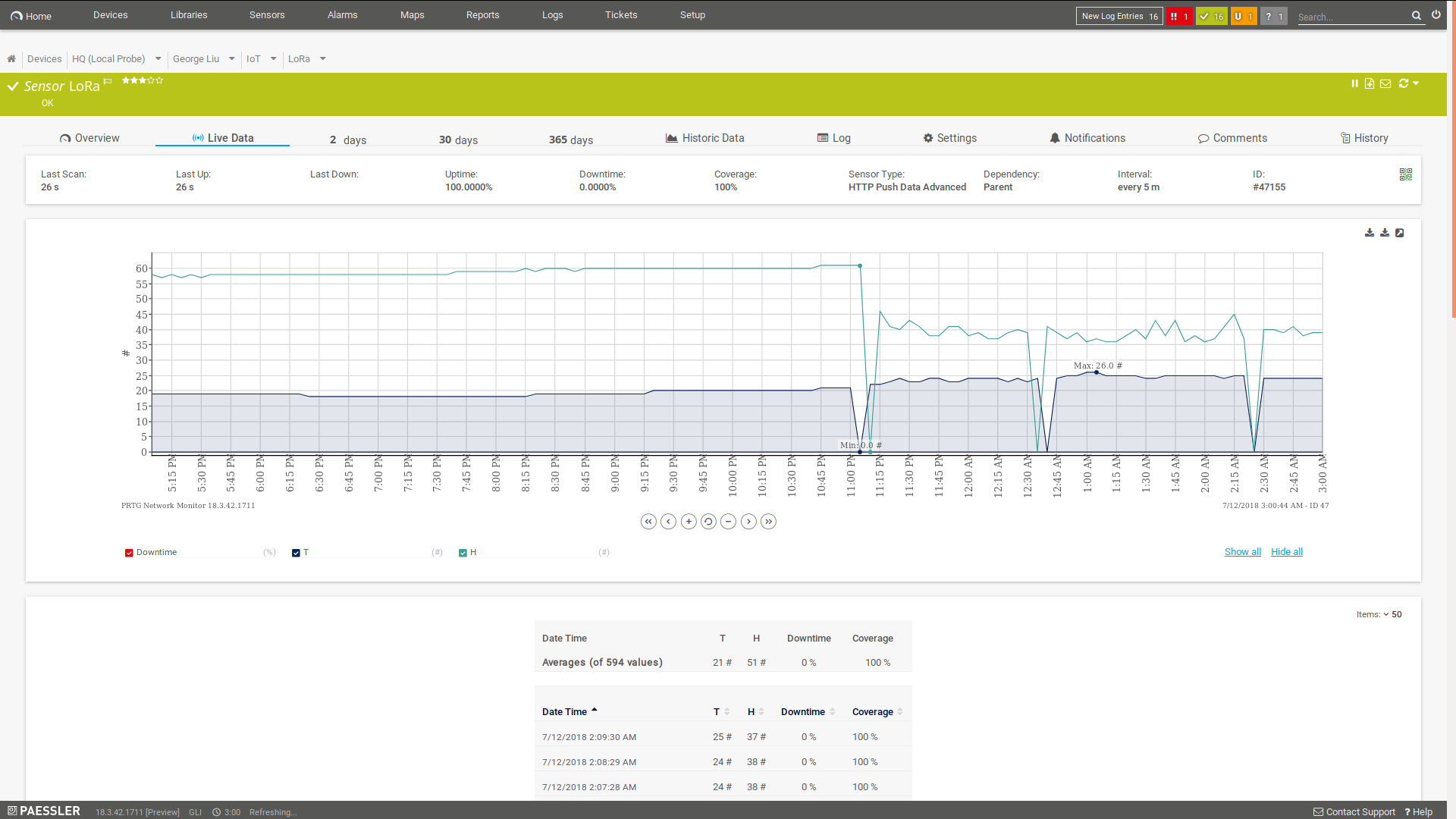Move graph forward with single-right arrow

pos(748,522)
